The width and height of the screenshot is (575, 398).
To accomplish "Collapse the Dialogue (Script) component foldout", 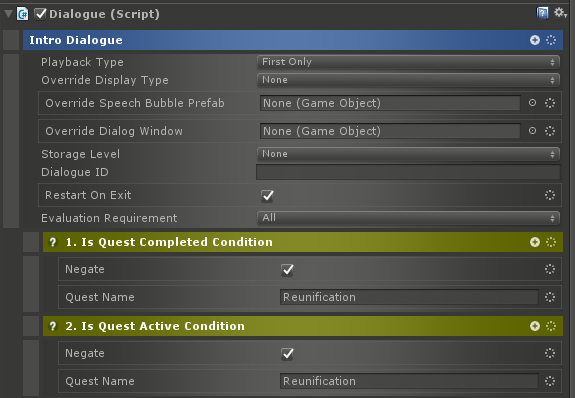I will 8,14.
